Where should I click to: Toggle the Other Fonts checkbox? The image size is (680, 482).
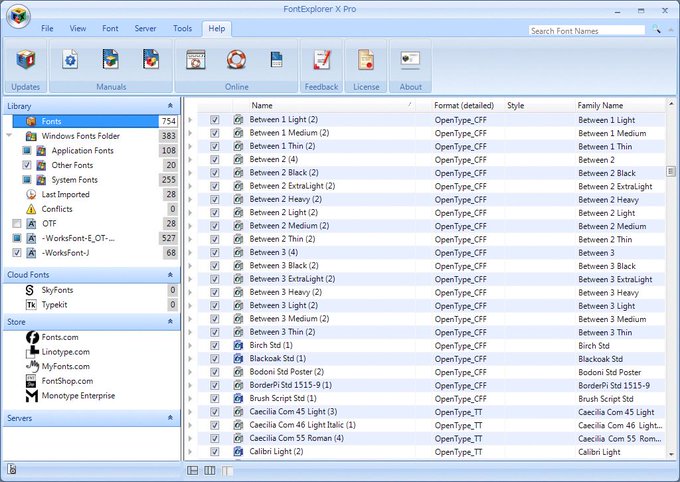click(x=27, y=165)
